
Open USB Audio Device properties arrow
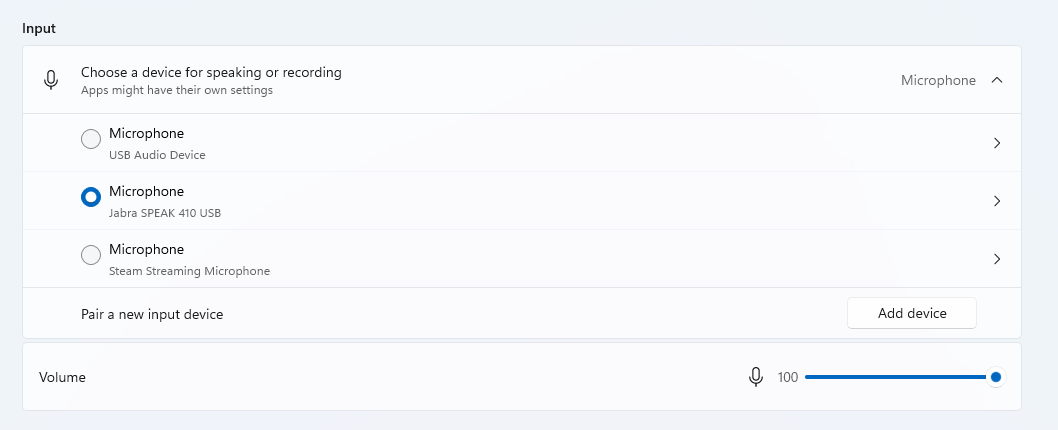(996, 143)
